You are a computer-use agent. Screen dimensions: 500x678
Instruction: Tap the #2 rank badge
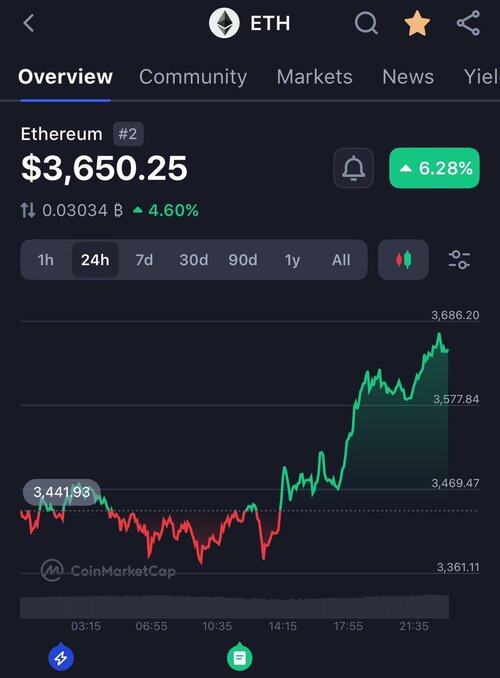pyautogui.click(x=128, y=134)
